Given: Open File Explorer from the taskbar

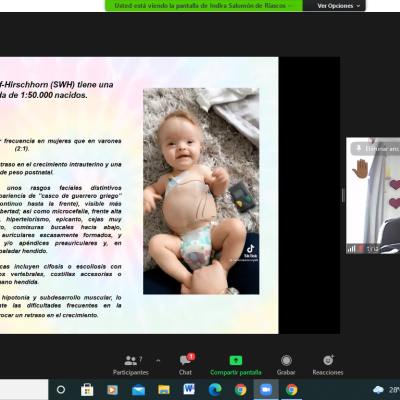Looking at the screenshot, I should [x=164, y=389].
